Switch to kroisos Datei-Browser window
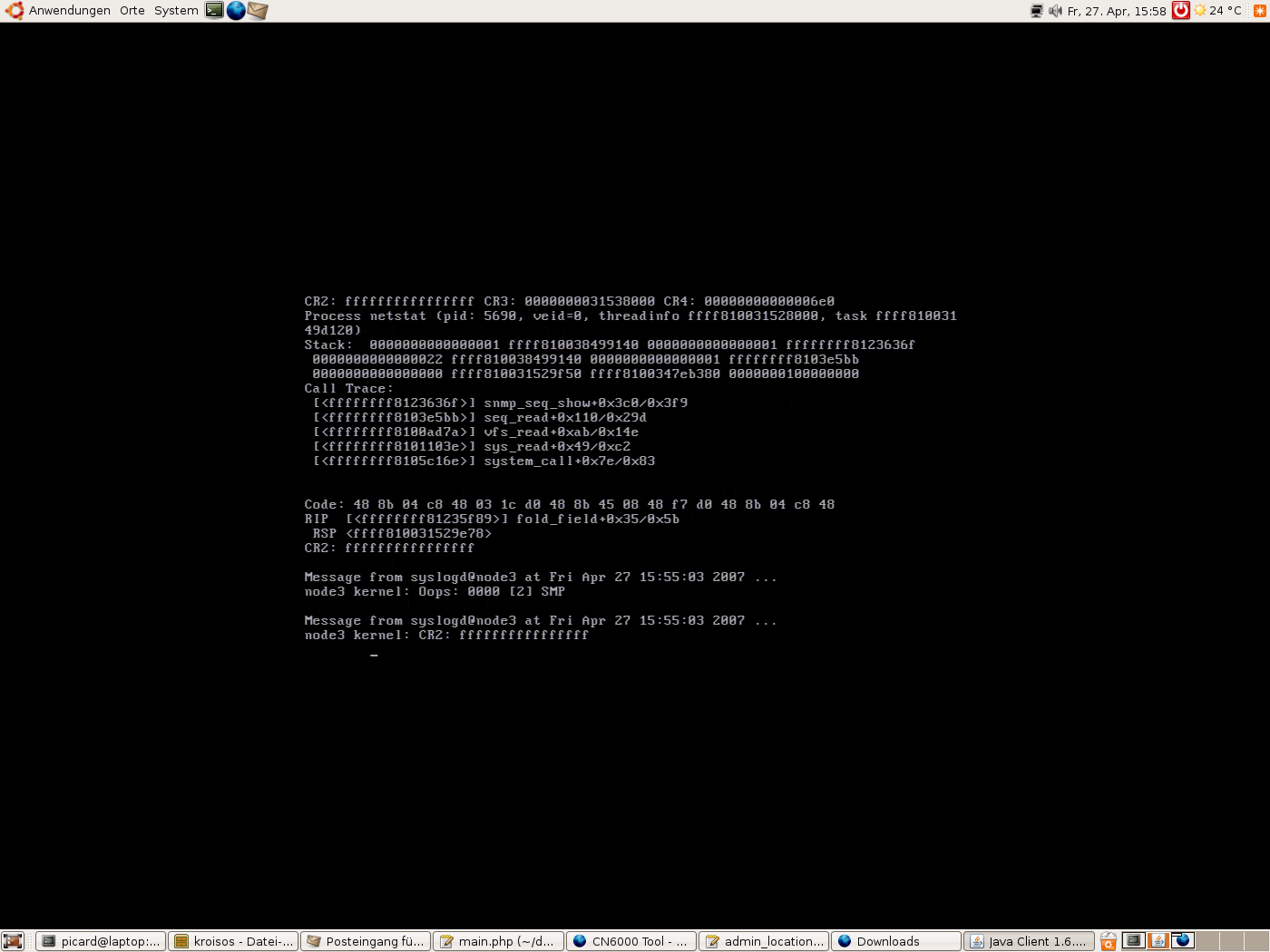 [x=234, y=941]
